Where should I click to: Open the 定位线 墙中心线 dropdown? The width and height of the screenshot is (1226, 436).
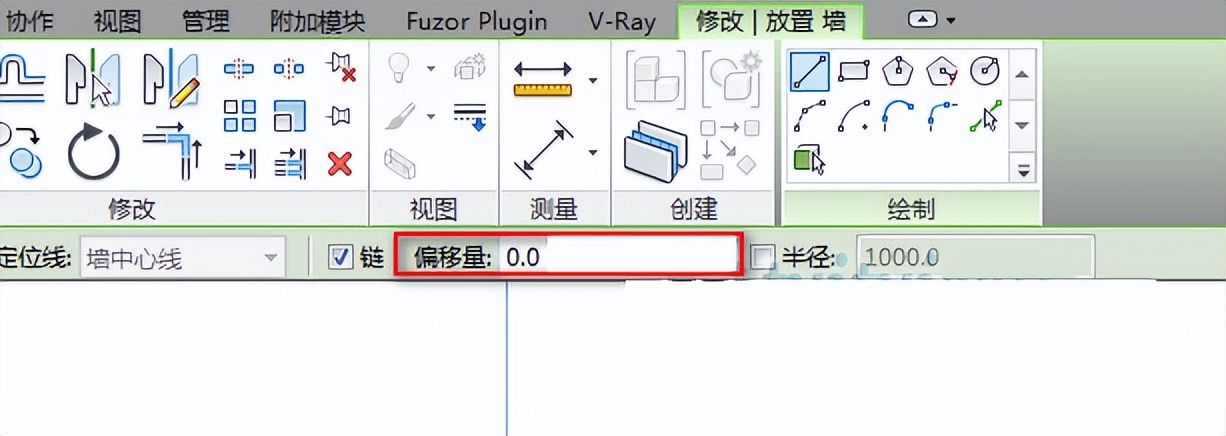pos(182,258)
